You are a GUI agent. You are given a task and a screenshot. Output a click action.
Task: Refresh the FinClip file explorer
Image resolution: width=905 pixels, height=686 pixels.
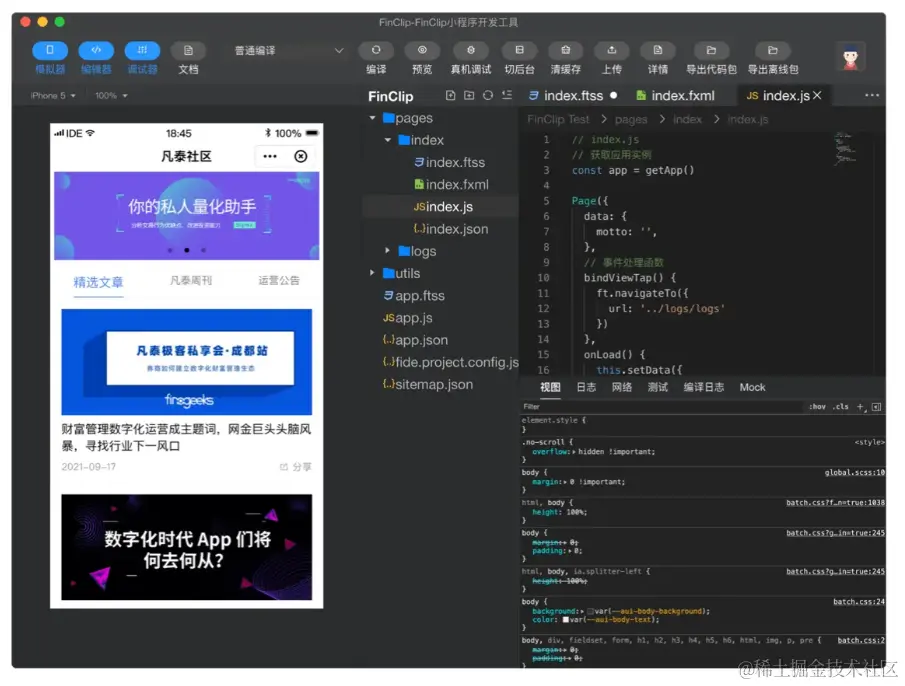pos(488,95)
